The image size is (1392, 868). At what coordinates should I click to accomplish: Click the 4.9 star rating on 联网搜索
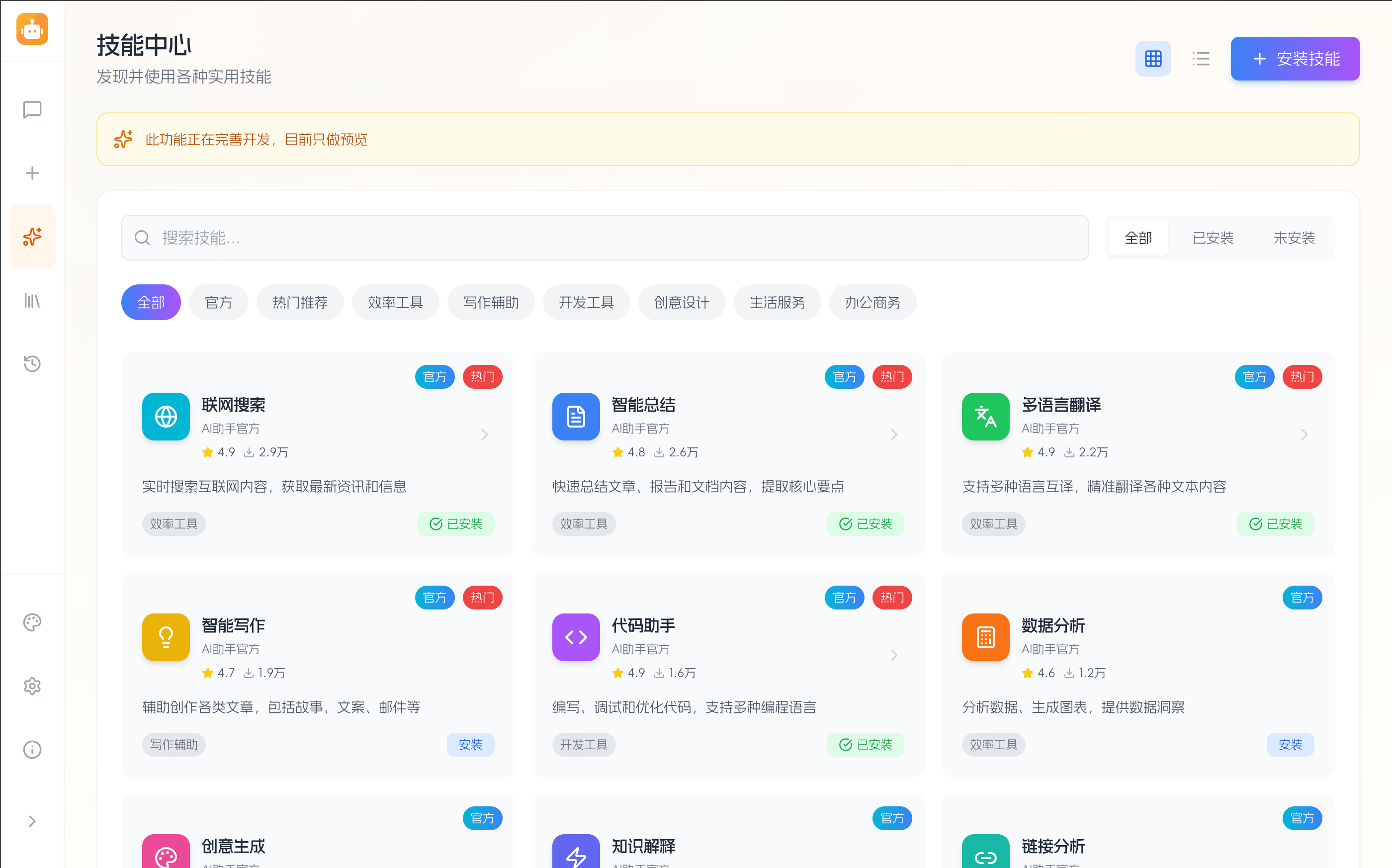tap(219, 452)
